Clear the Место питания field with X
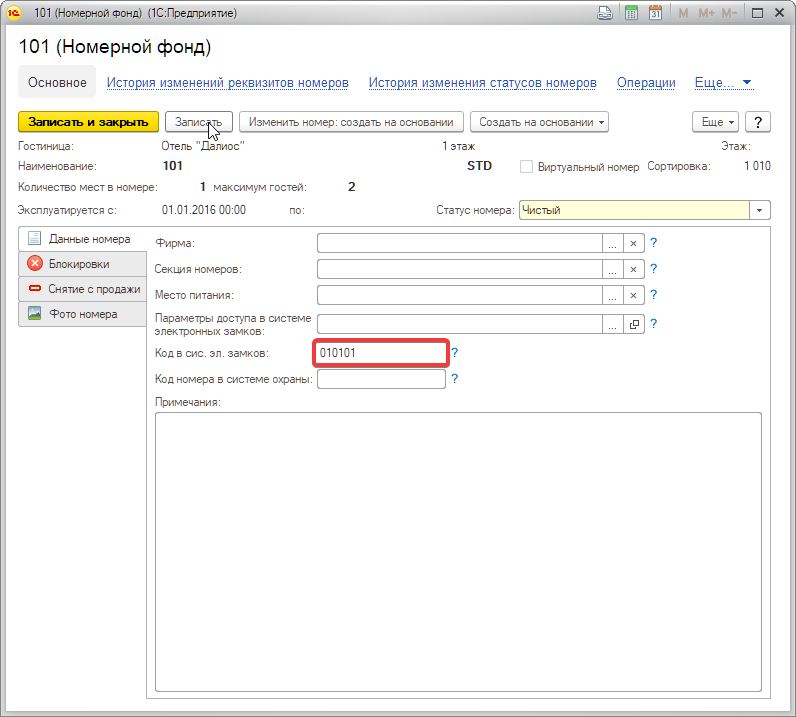 coord(634,295)
